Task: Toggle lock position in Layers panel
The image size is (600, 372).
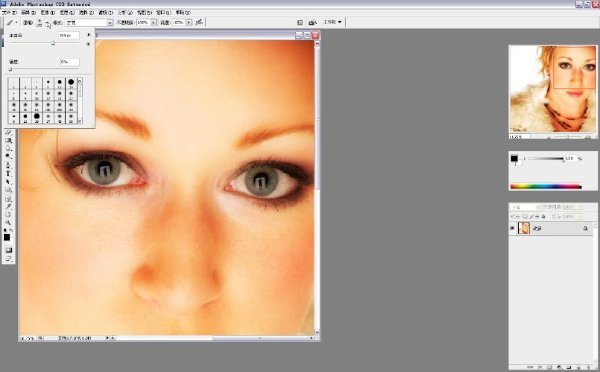Action: pos(537,217)
